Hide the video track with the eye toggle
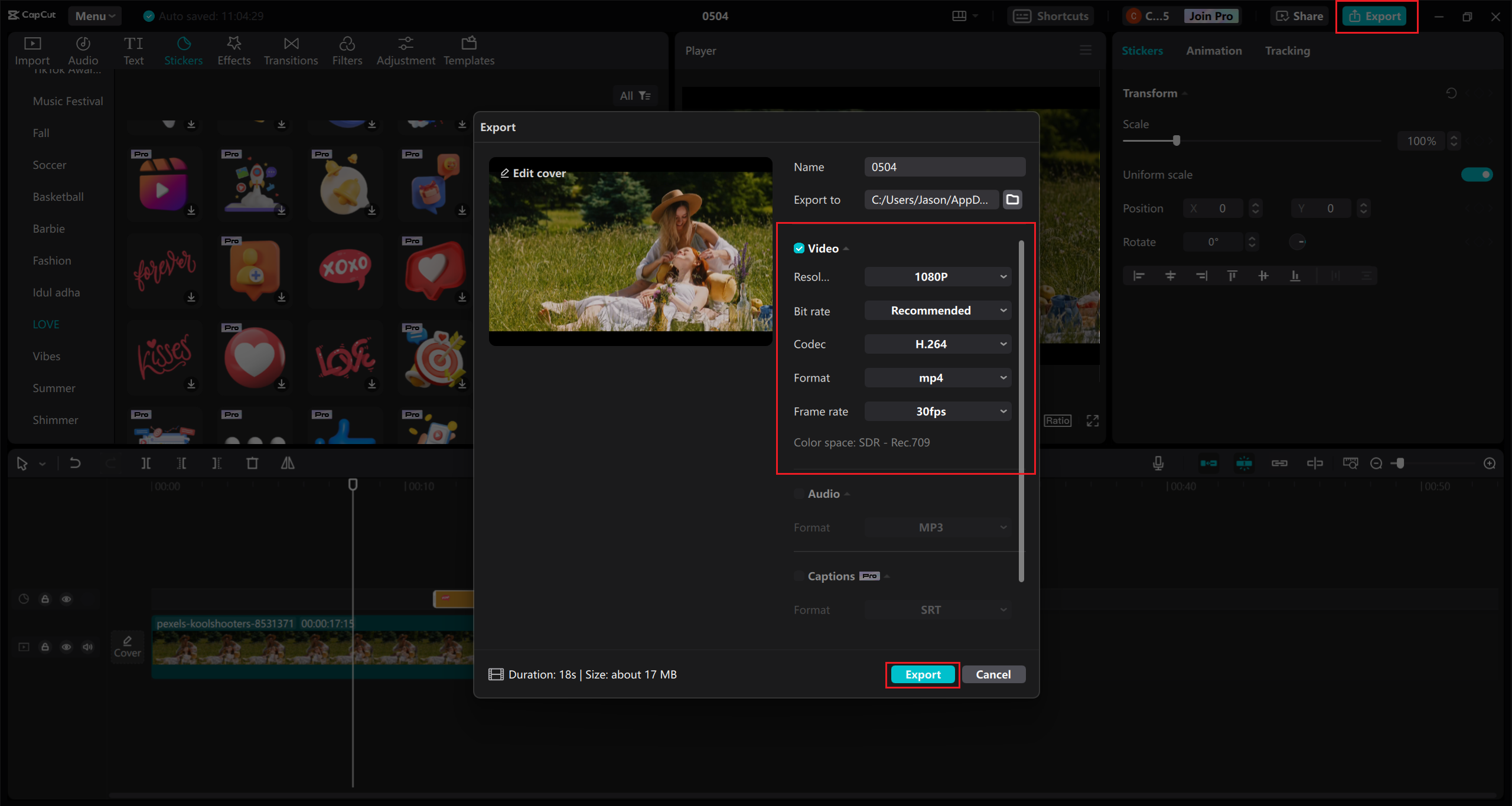 pos(66,647)
